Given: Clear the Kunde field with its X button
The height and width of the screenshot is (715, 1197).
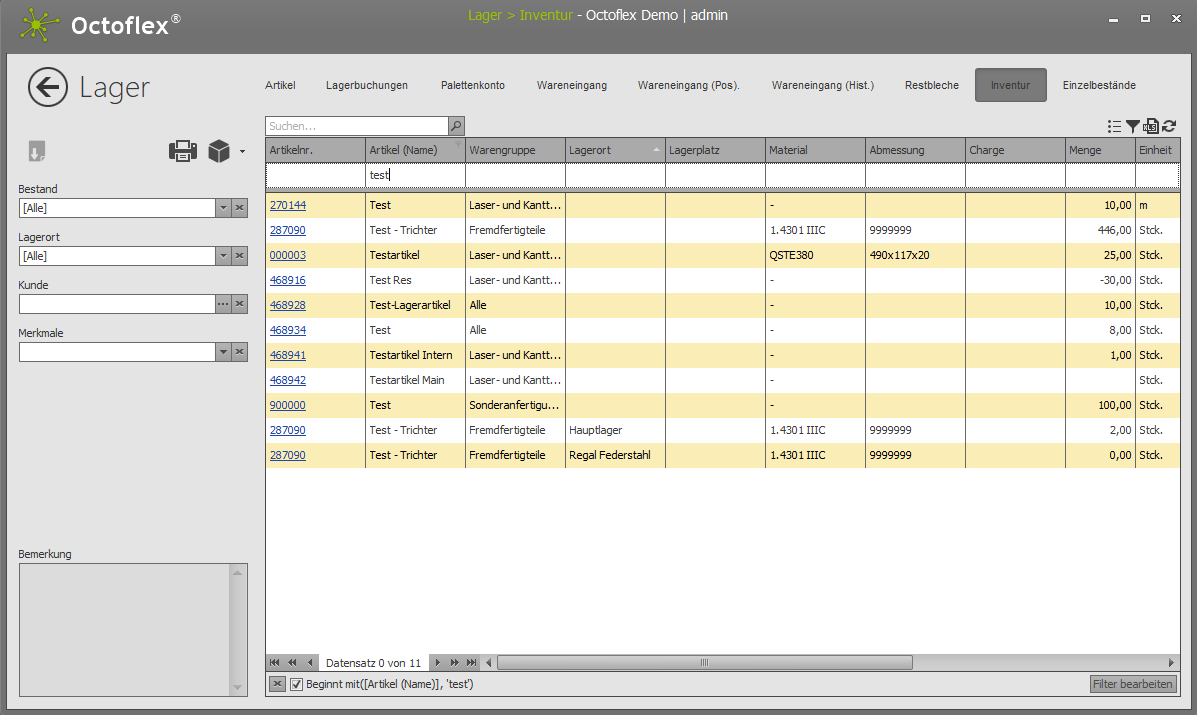Looking at the screenshot, I should pyautogui.click(x=240, y=304).
